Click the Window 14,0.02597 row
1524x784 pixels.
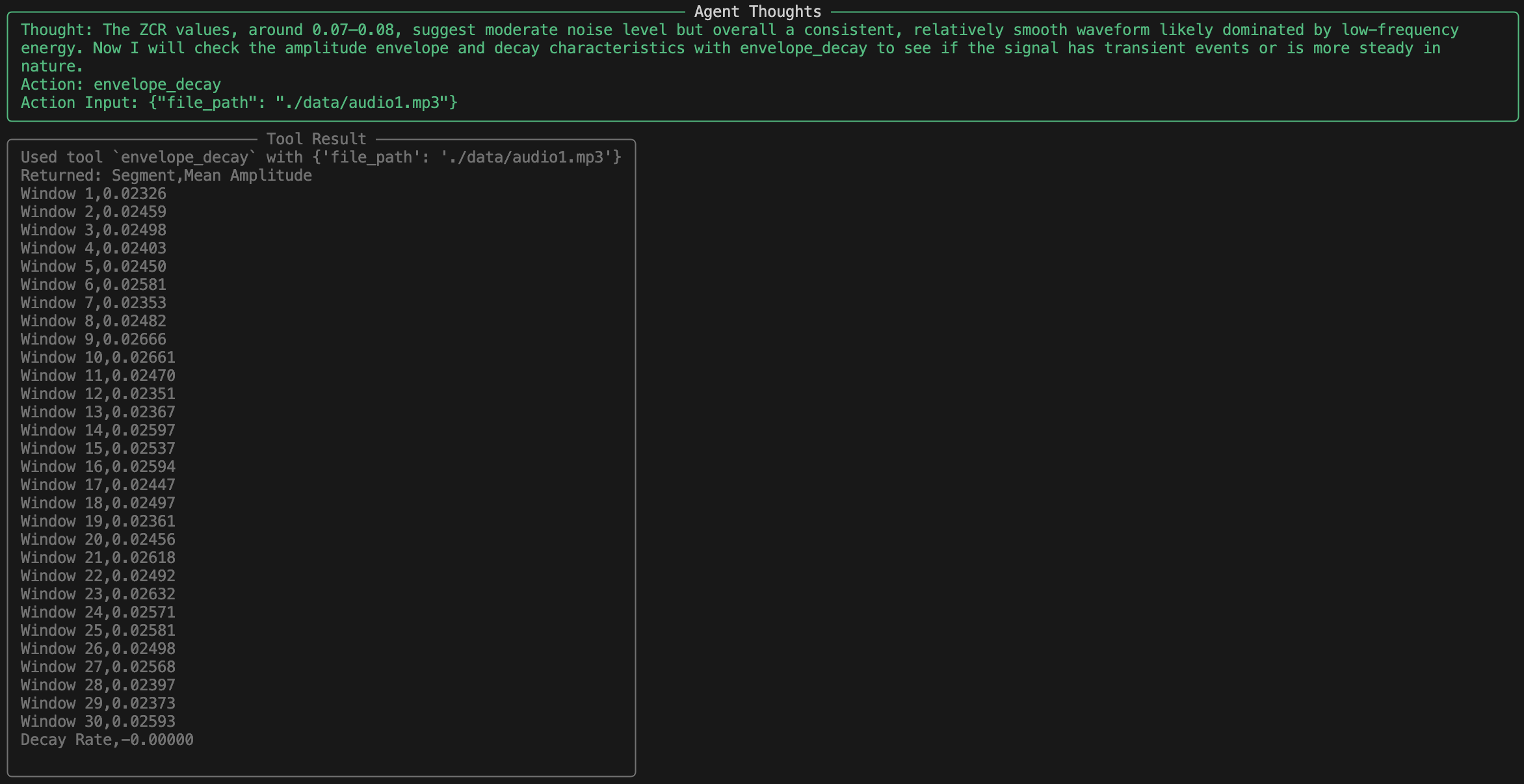tap(98, 430)
